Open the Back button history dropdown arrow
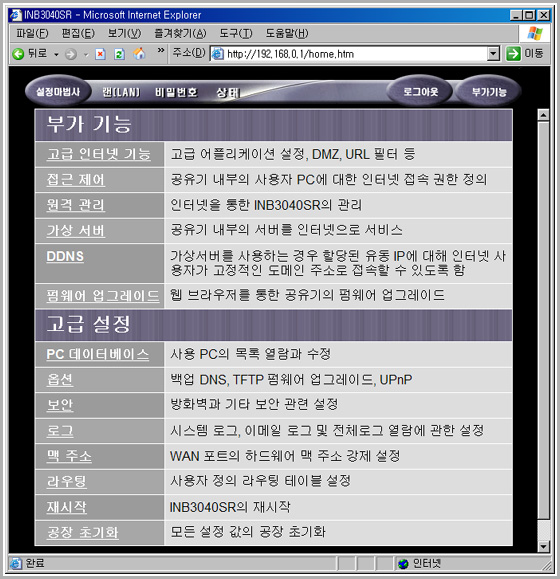The image size is (560, 579). 56,55
